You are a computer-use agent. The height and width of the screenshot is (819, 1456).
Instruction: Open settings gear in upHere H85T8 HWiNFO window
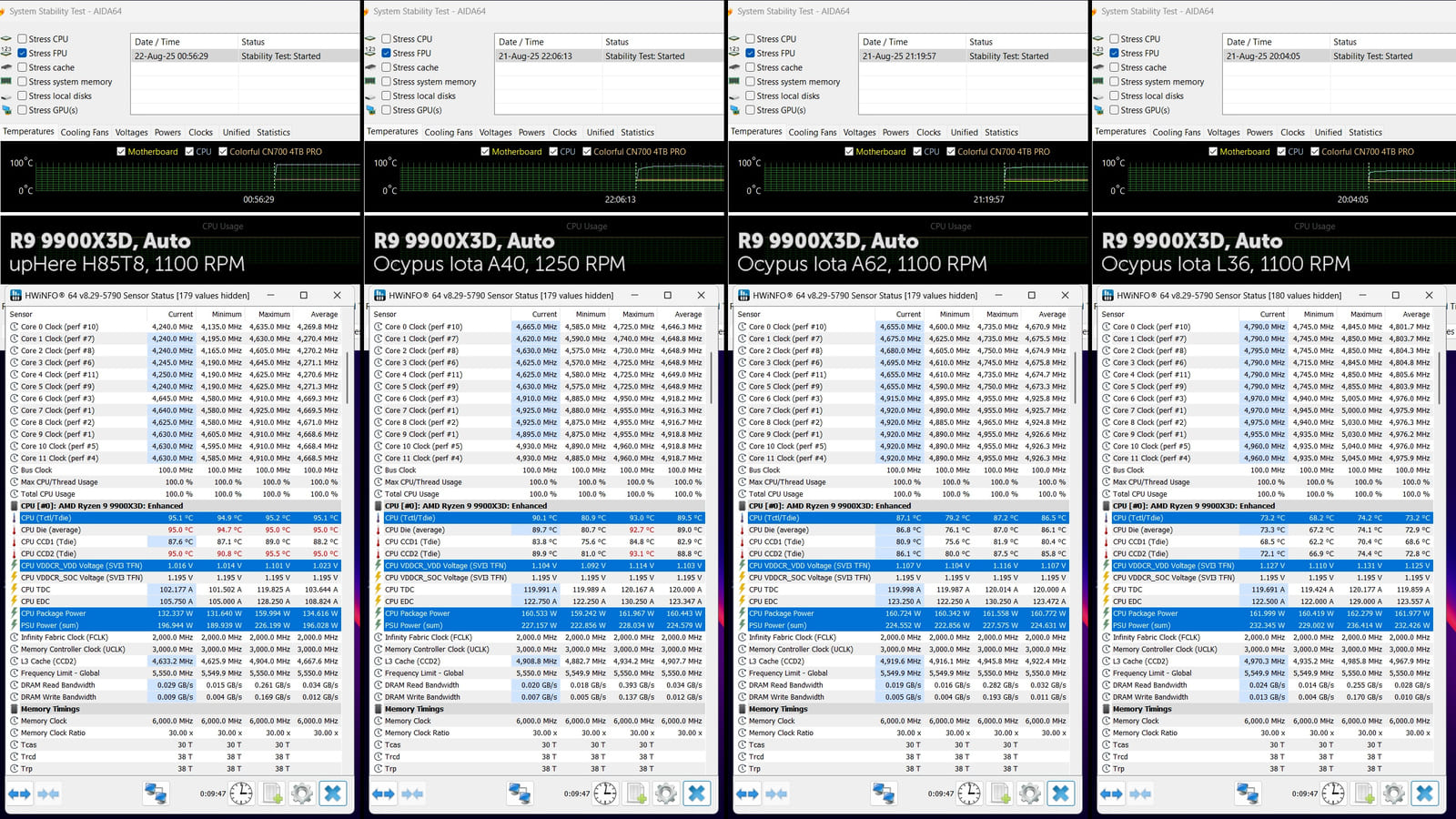click(x=302, y=794)
